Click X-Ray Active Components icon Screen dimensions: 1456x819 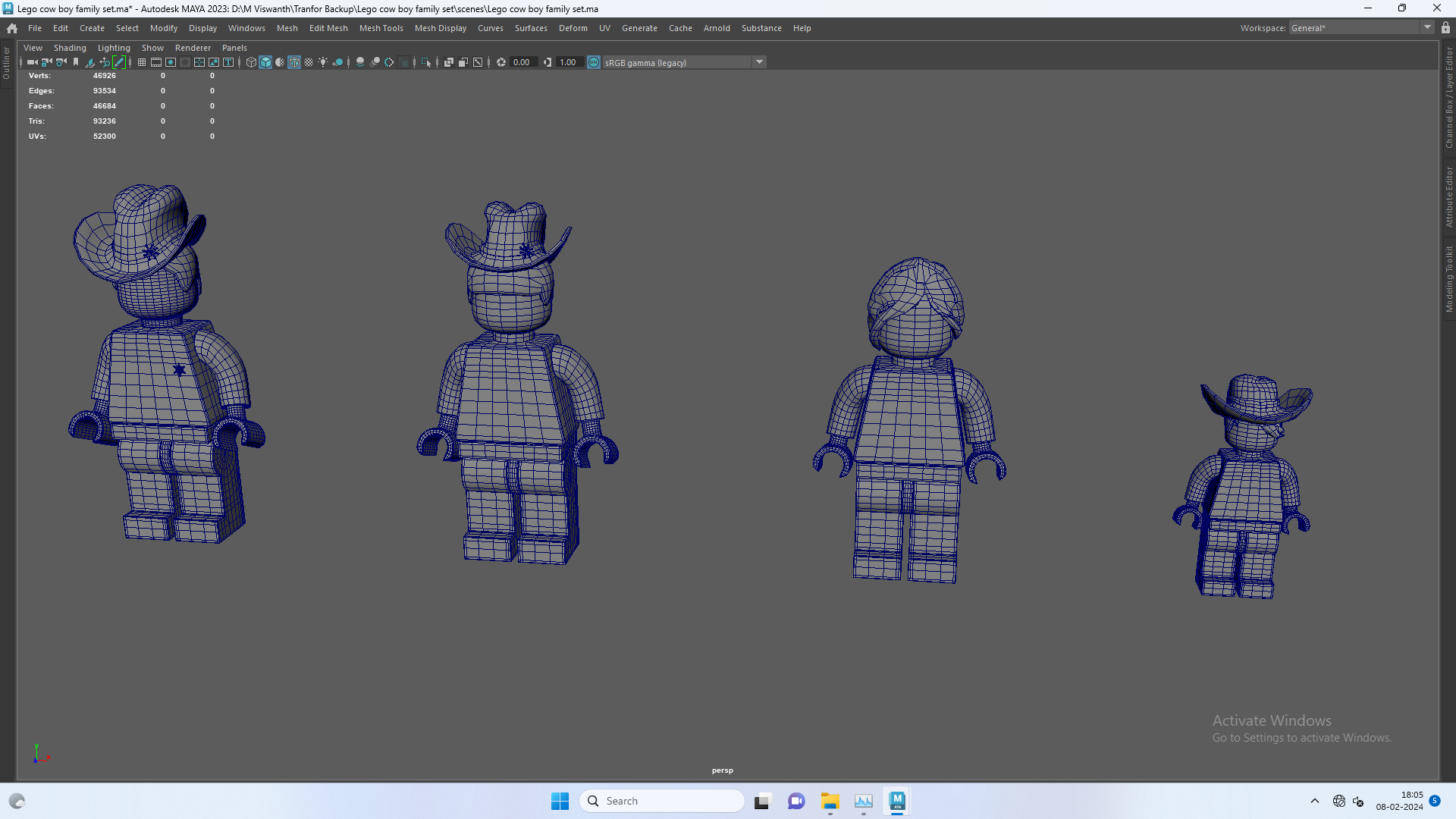(x=463, y=62)
